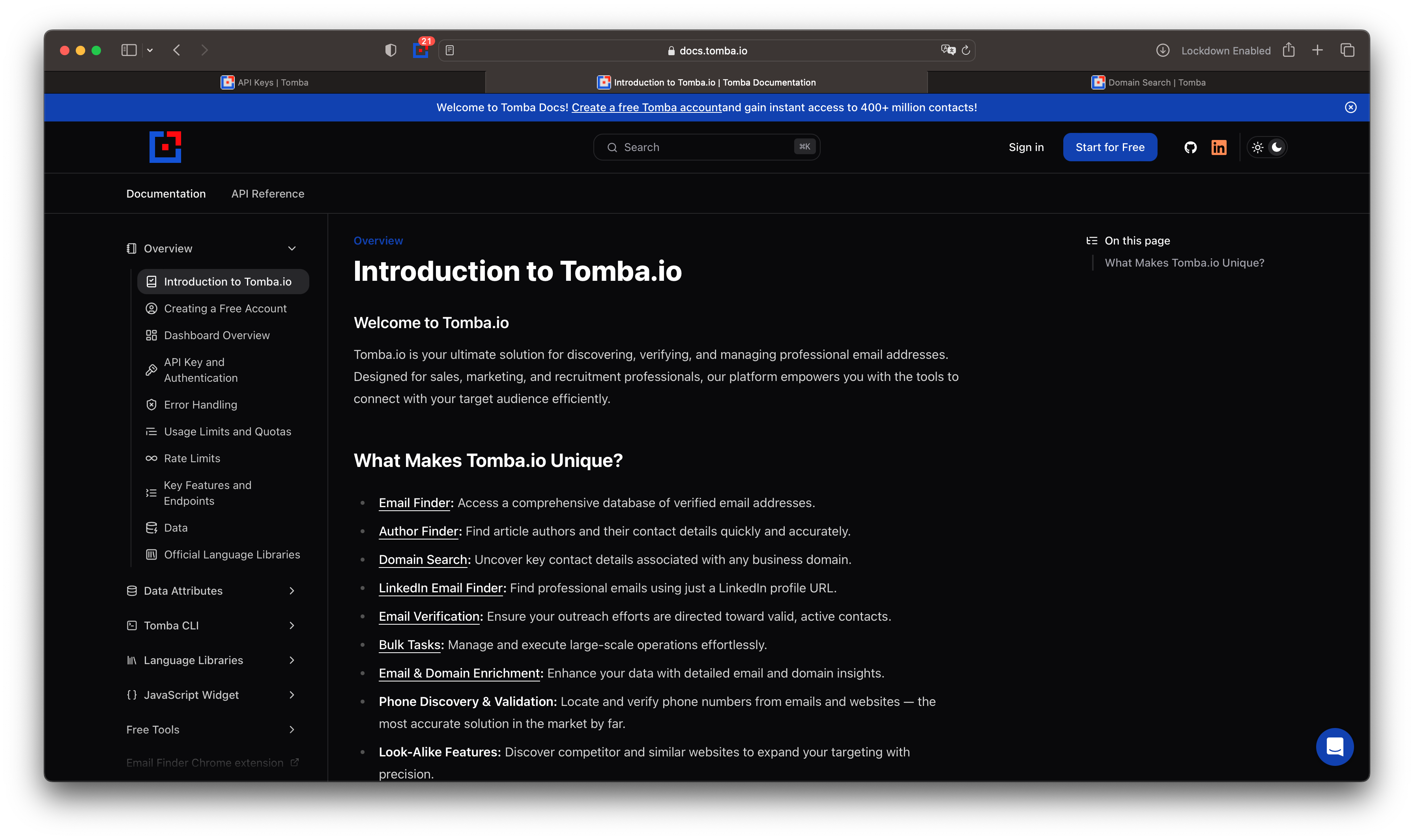The width and height of the screenshot is (1414, 840).
Task: Click Sign in
Action: click(1026, 147)
